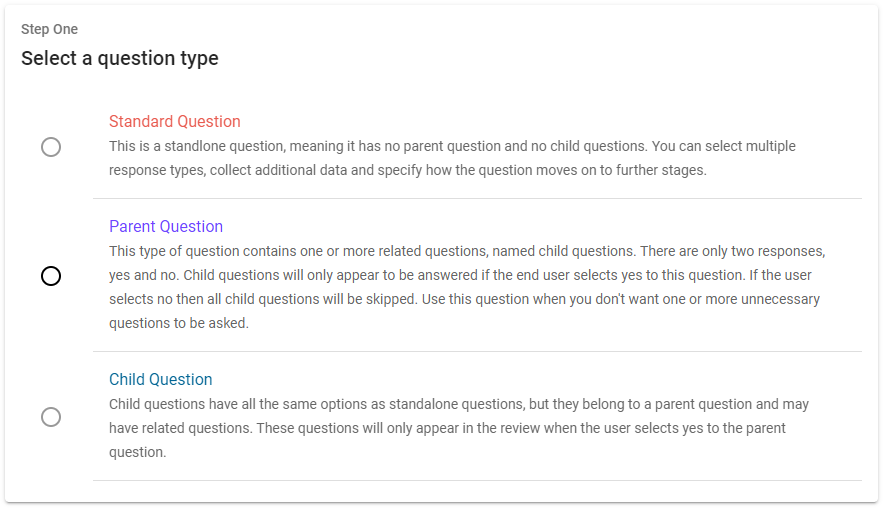This screenshot has height=510, width=884.
Task: Choose the Parent Question radio option
Action: coord(51,276)
